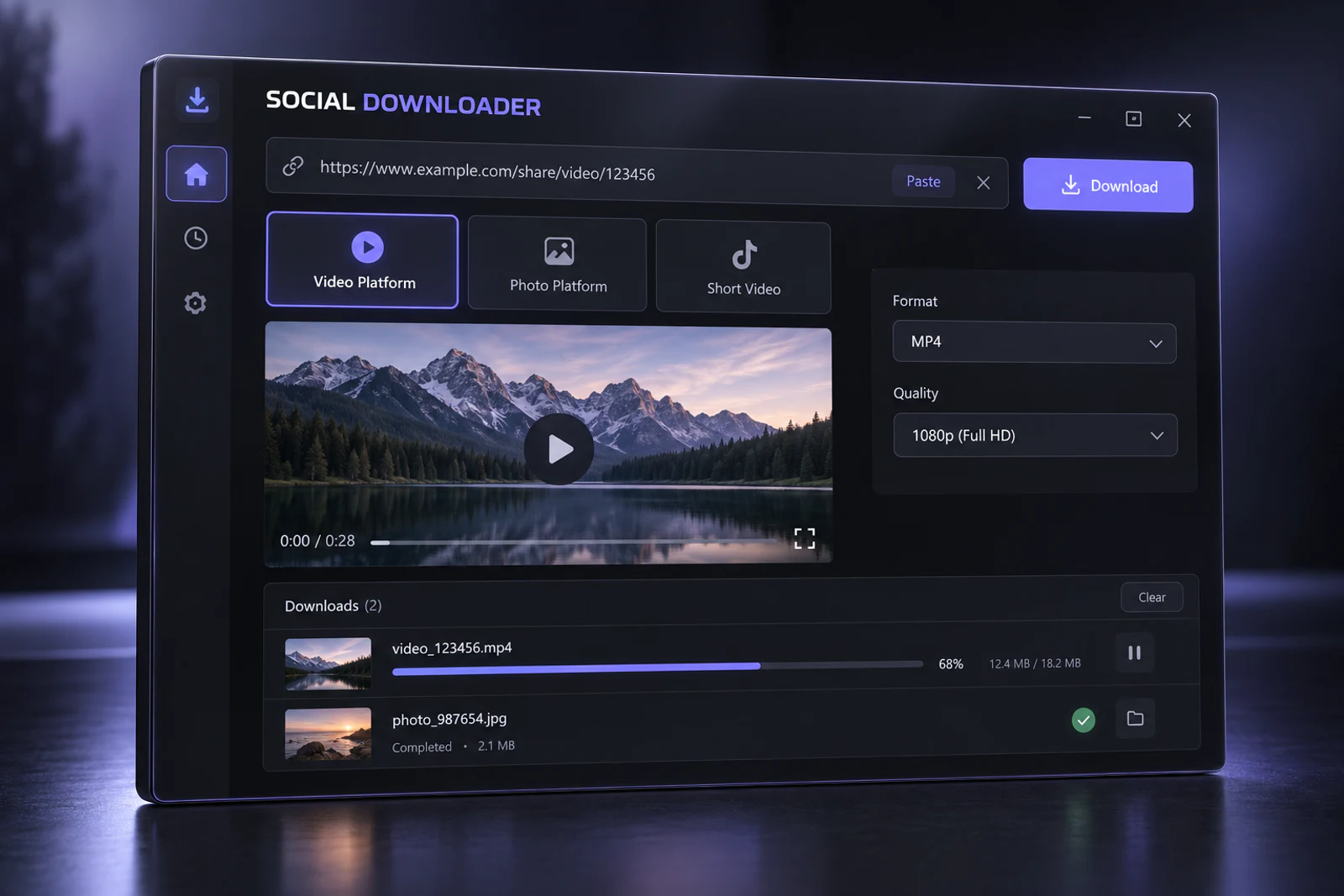Open folder for photo_987654.jpg
Image resolution: width=1344 pixels, height=896 pixels.
[x=1135, y=718]
